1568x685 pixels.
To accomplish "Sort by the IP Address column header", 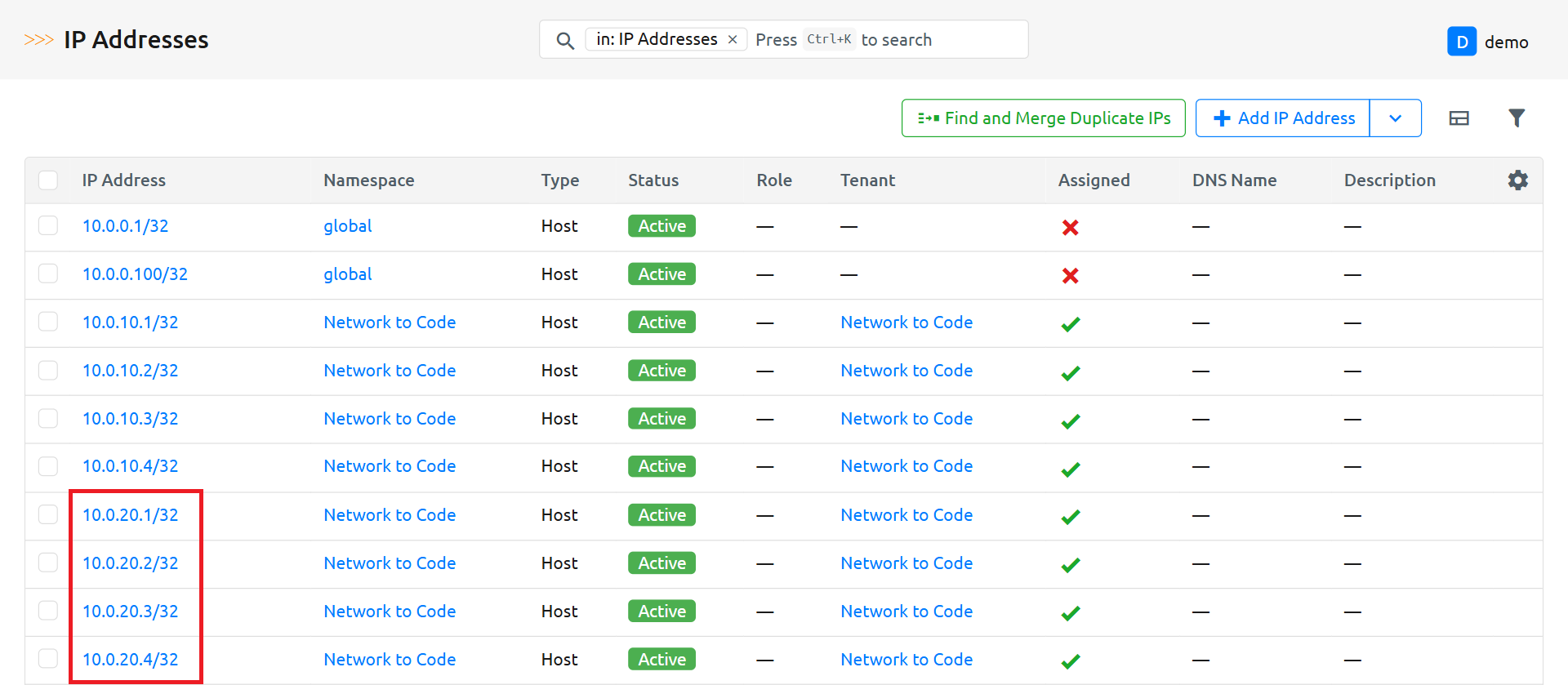I will click(123, 180).
